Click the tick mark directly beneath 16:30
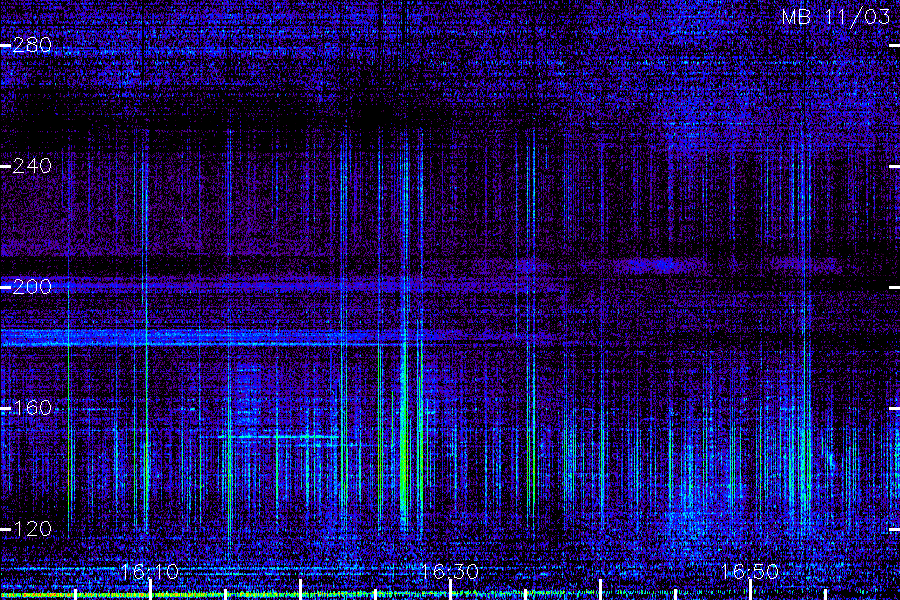Viewport: 900px width, 600px height. click(x=451, y=590)
